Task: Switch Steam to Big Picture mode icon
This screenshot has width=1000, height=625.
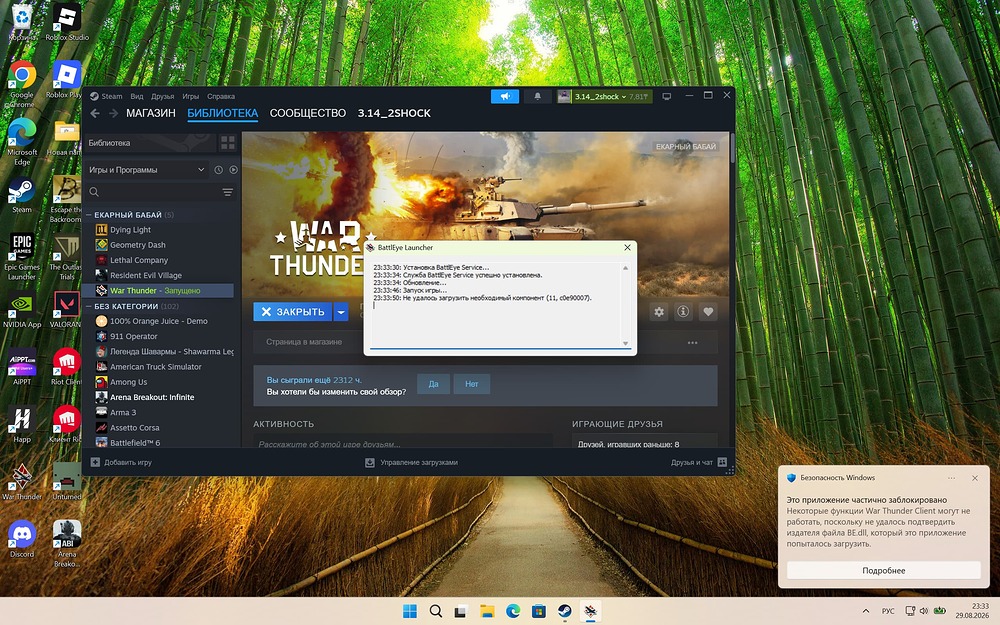Action: click(666, 96)
